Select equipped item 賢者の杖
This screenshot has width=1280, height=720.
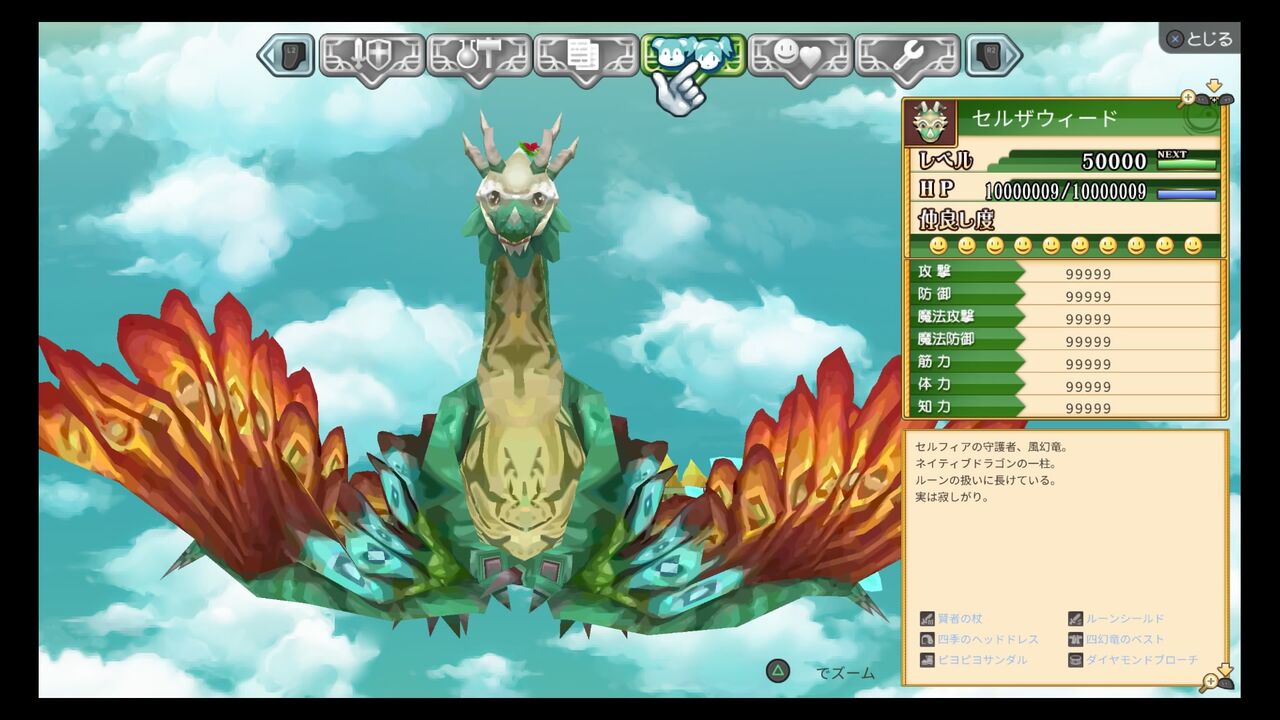960,619
